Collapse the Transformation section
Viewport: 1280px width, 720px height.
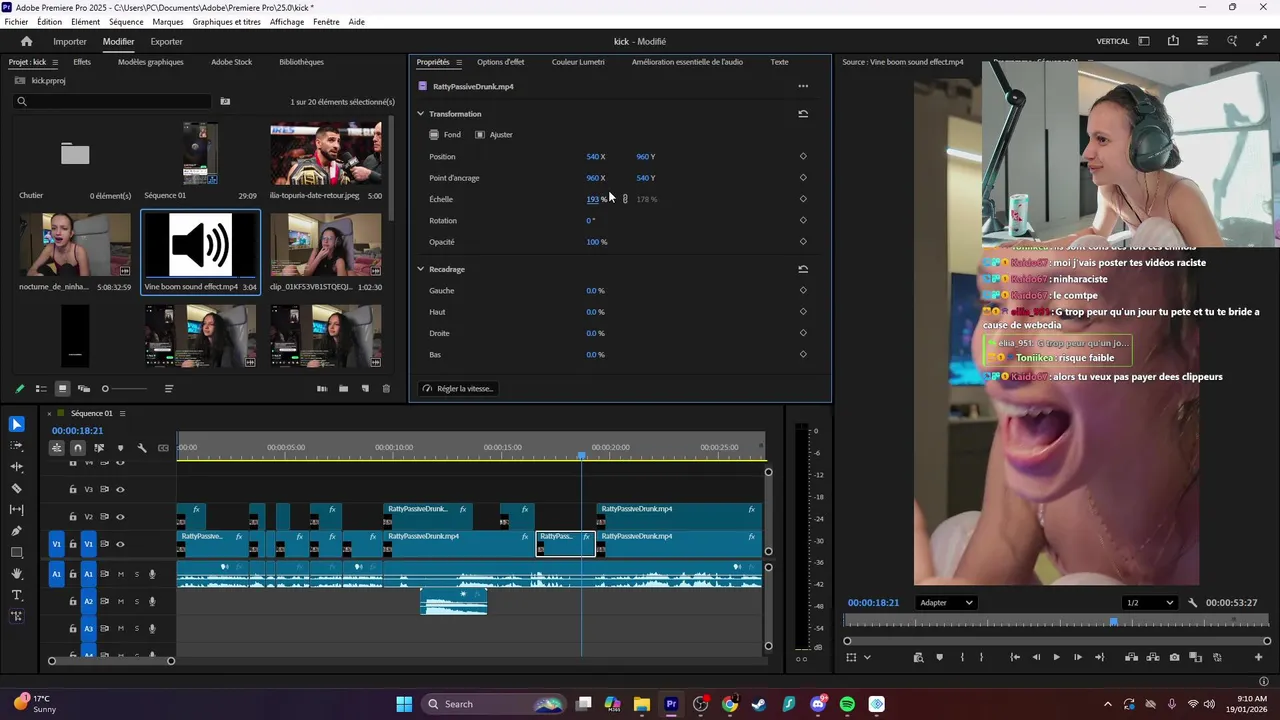(421, 114)
